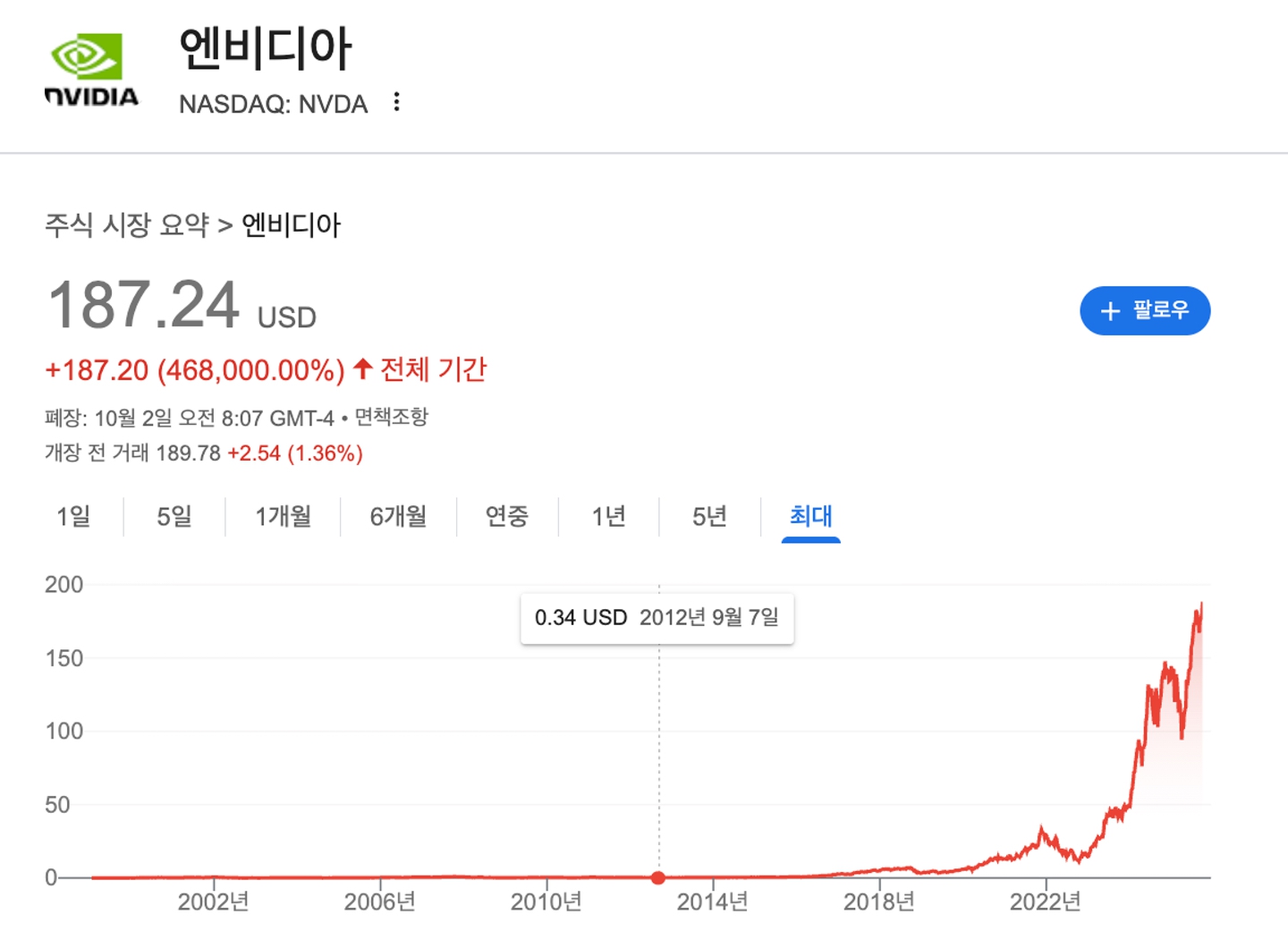The image size is (1288, 948).
Task: Click the red data point marker on chart
Action: point(658,877)
